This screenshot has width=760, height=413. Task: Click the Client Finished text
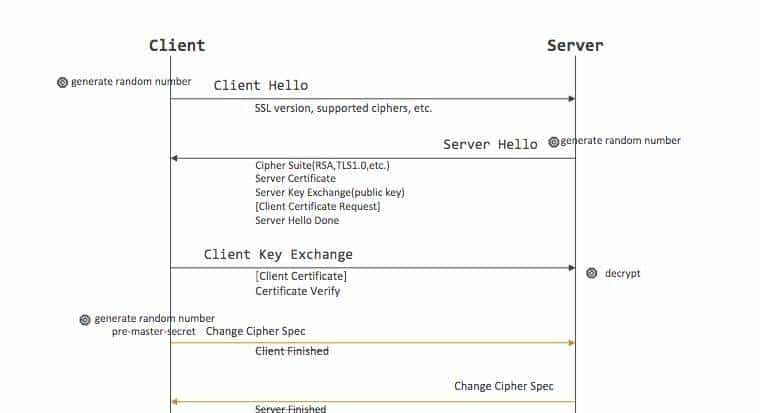(292, 351)
